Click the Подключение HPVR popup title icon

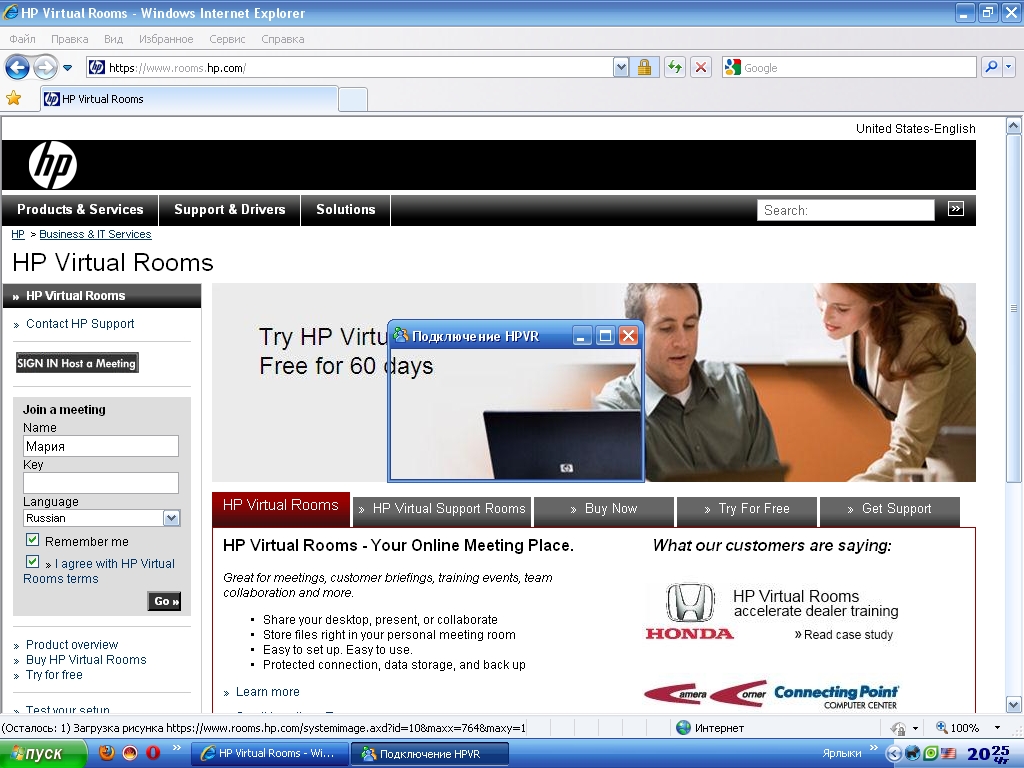(400, 336)
